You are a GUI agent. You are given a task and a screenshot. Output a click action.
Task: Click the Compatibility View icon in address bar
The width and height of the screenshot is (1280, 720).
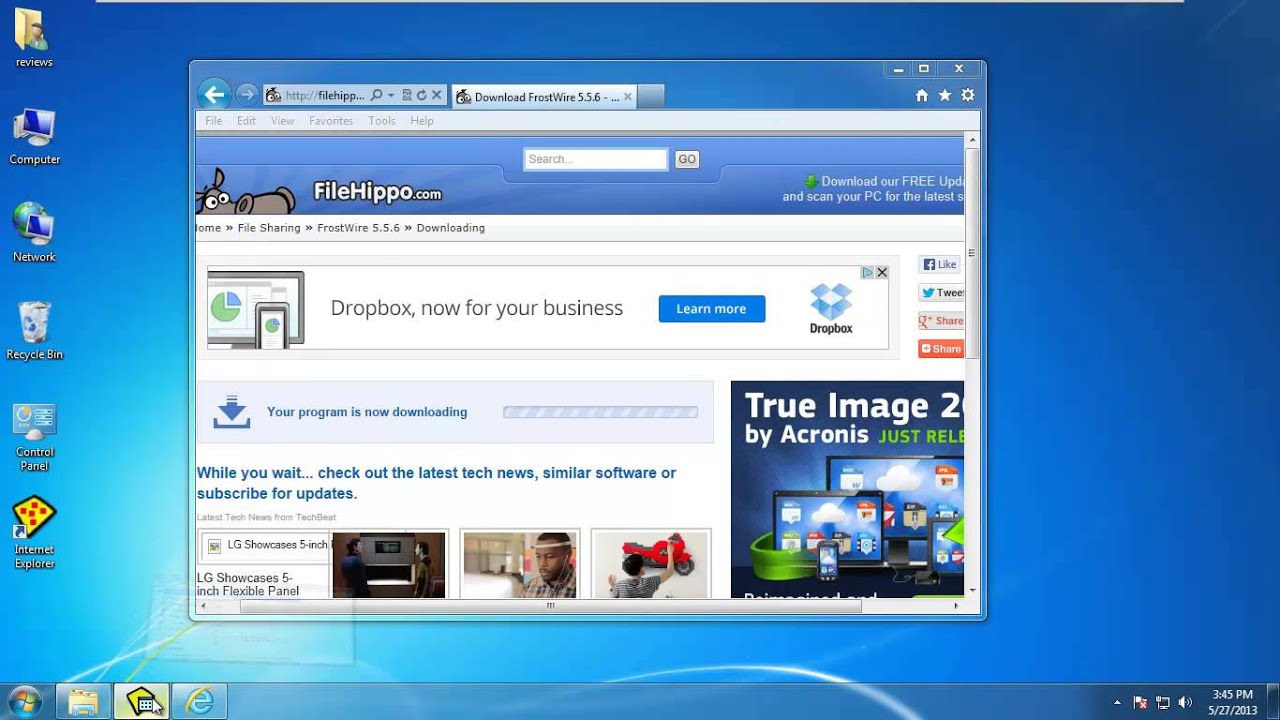click(x=407, y=96)
